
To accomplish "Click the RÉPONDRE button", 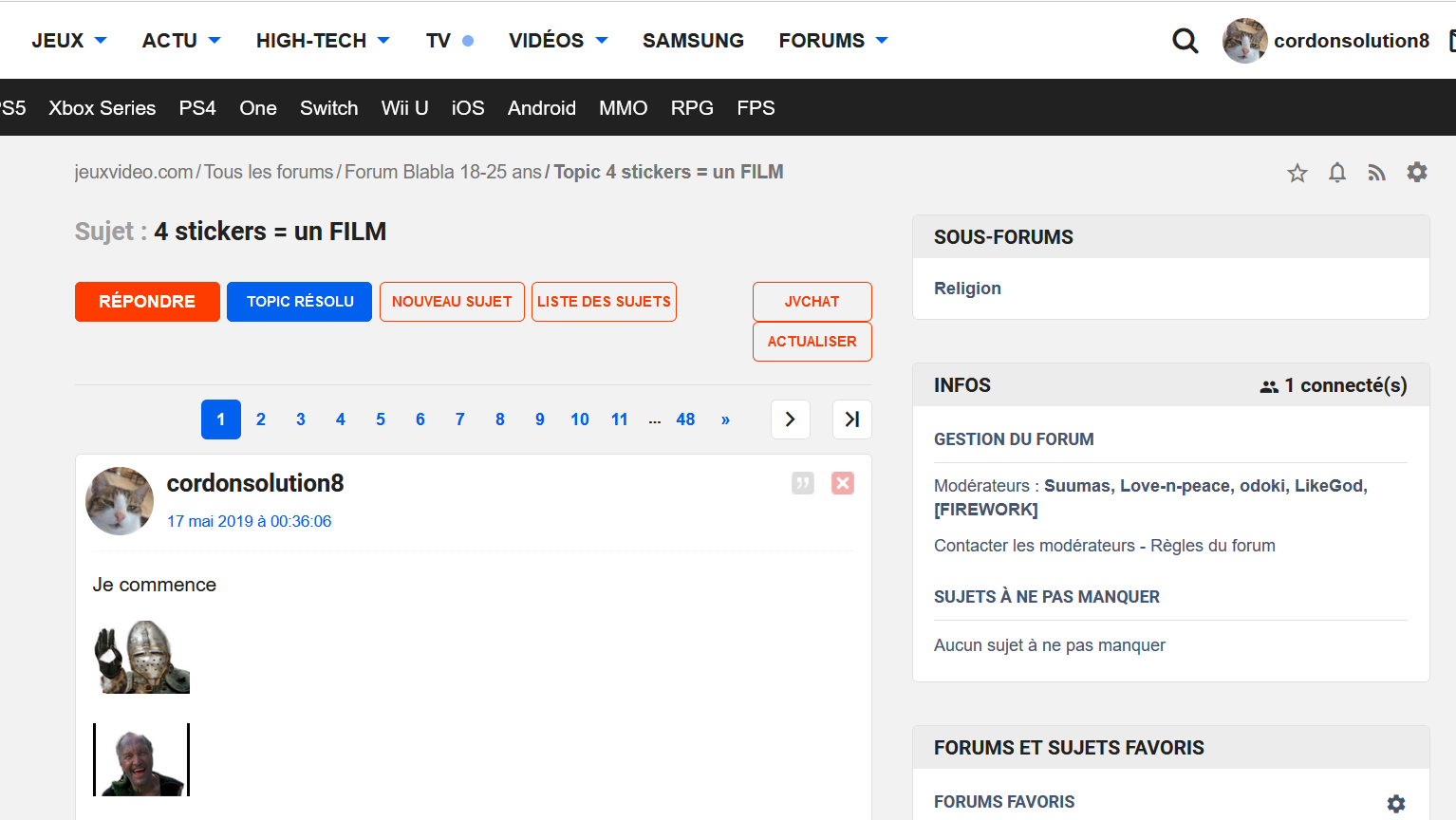I will coord(147,302).
